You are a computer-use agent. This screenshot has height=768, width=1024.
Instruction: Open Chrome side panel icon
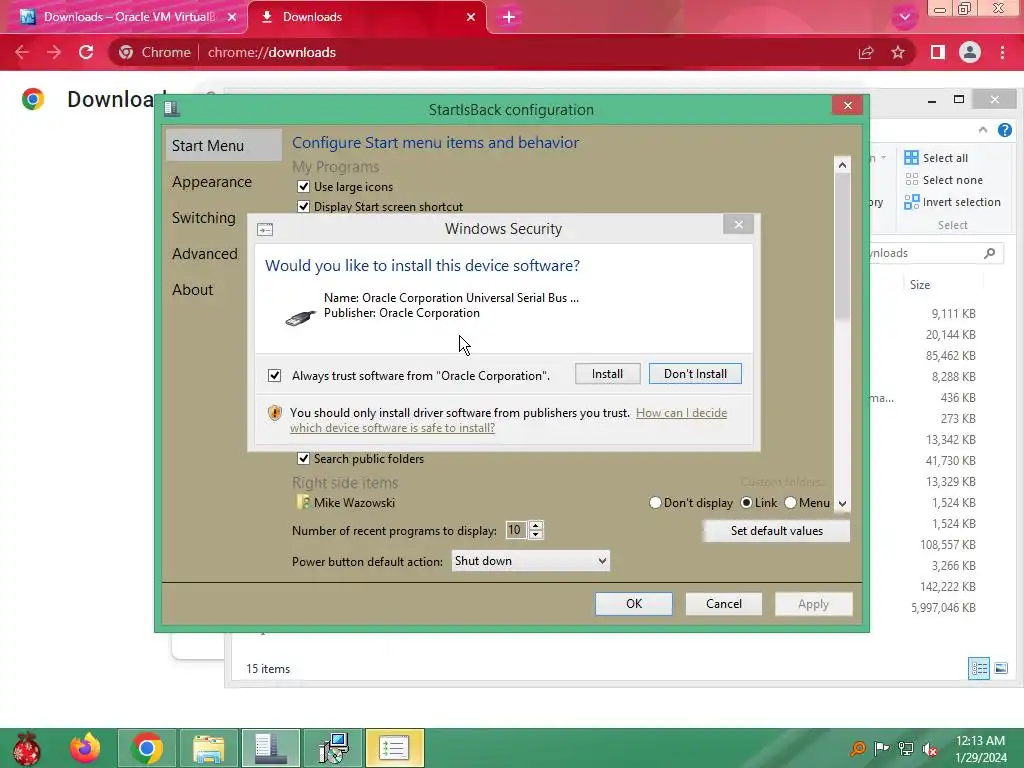(938, 52)
